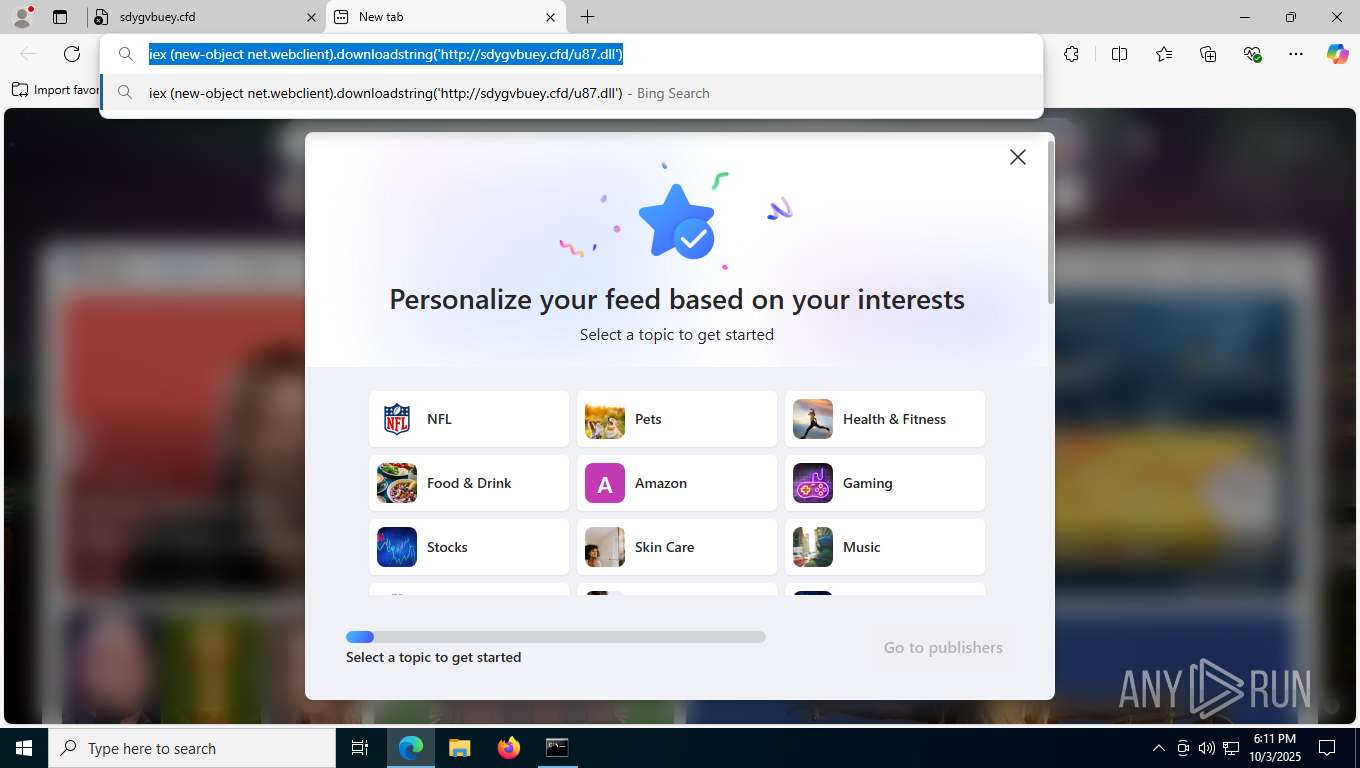Image resolution: width=1360 pixels, height=768 pixels.
Task: Open the Extensions puzzle icon
Action: click(1072, 54)
